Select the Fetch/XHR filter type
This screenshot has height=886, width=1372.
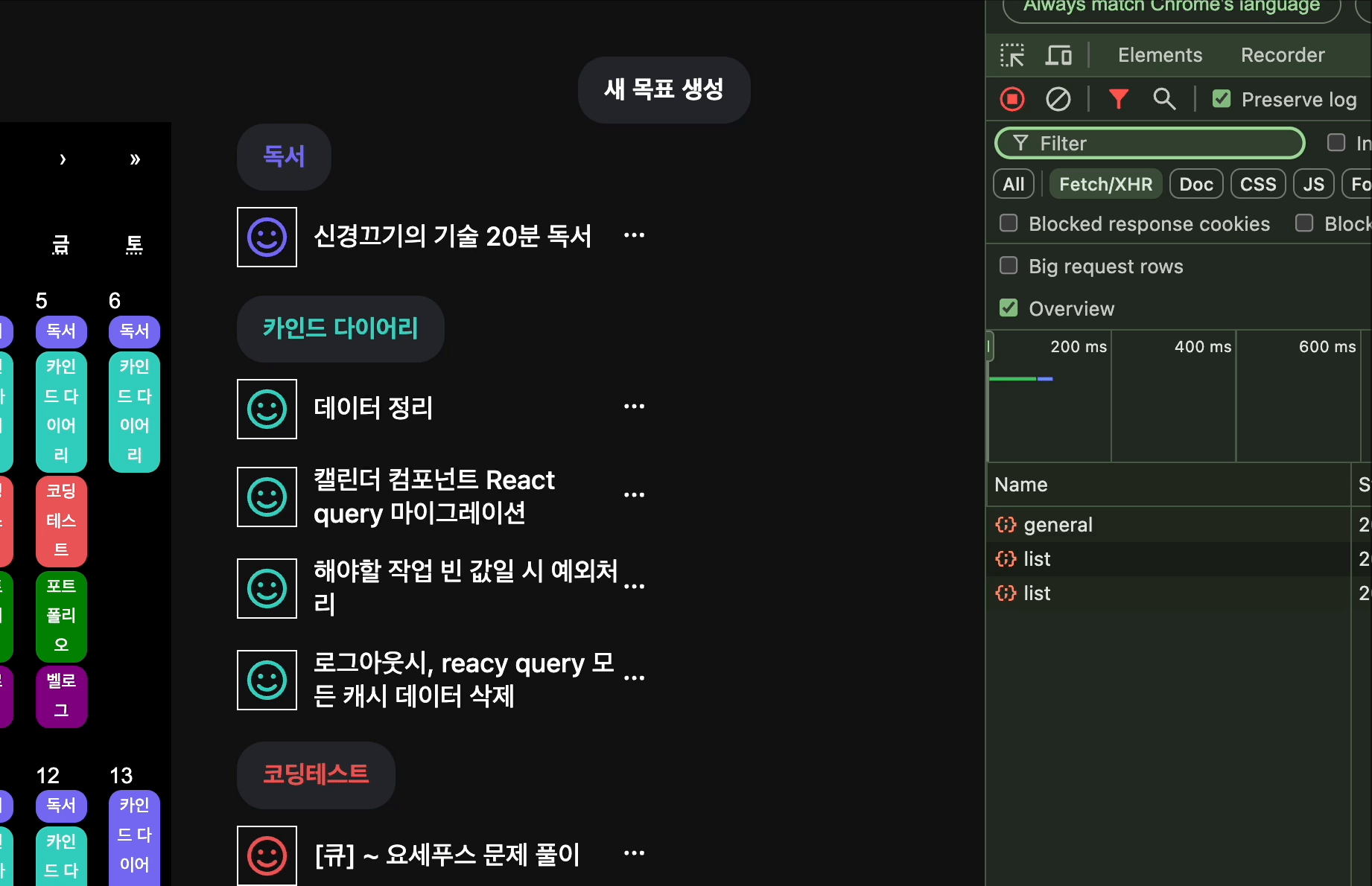click(1105, 184)
